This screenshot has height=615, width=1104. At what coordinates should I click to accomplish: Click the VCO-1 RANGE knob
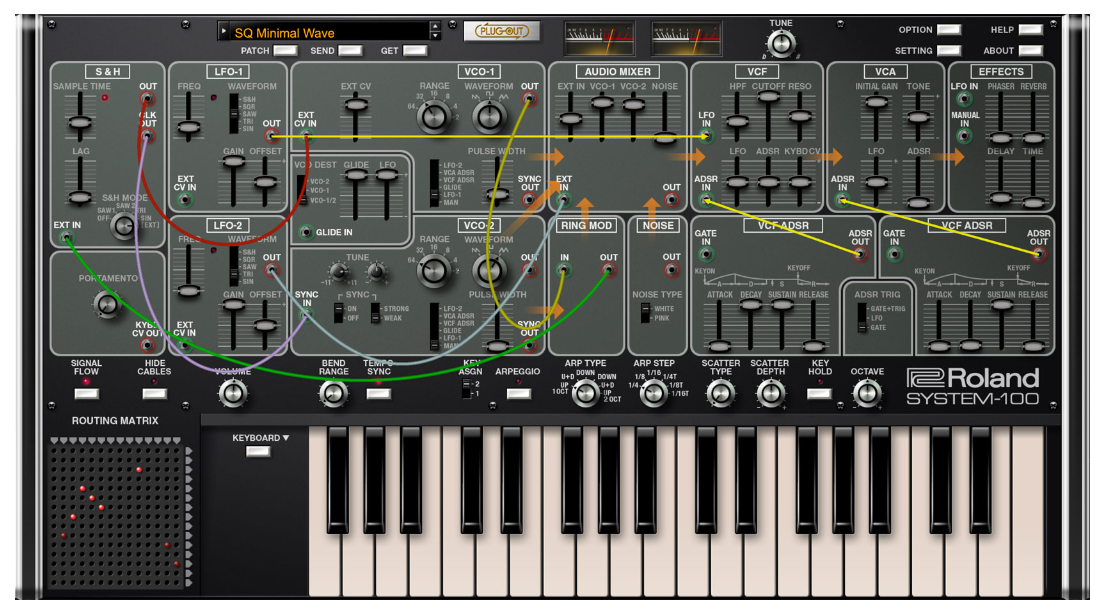pyautogui.click(x=434, y=117)
